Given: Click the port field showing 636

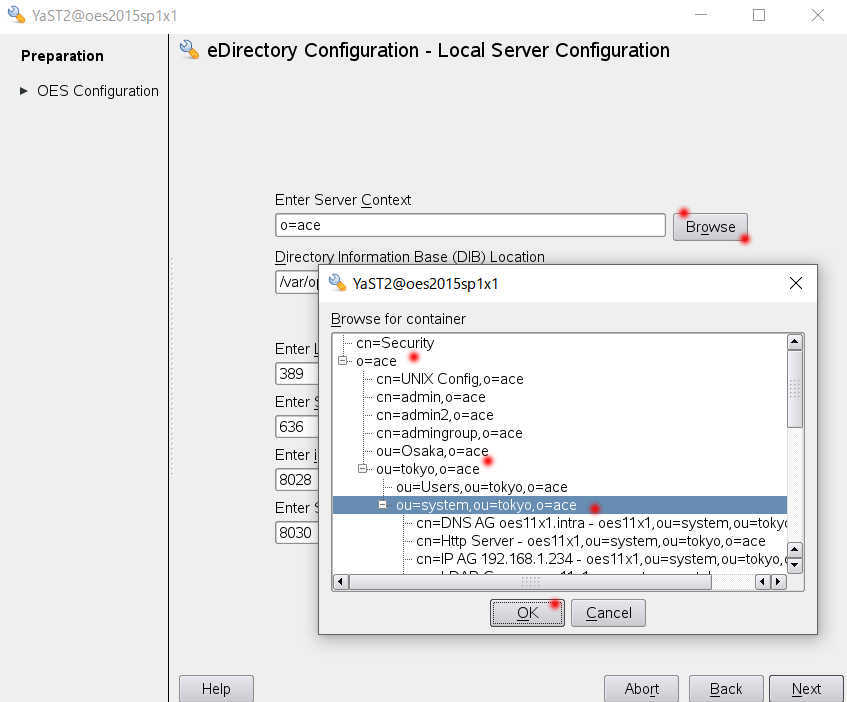Looking at the screenshot, I should coord(297,427).
